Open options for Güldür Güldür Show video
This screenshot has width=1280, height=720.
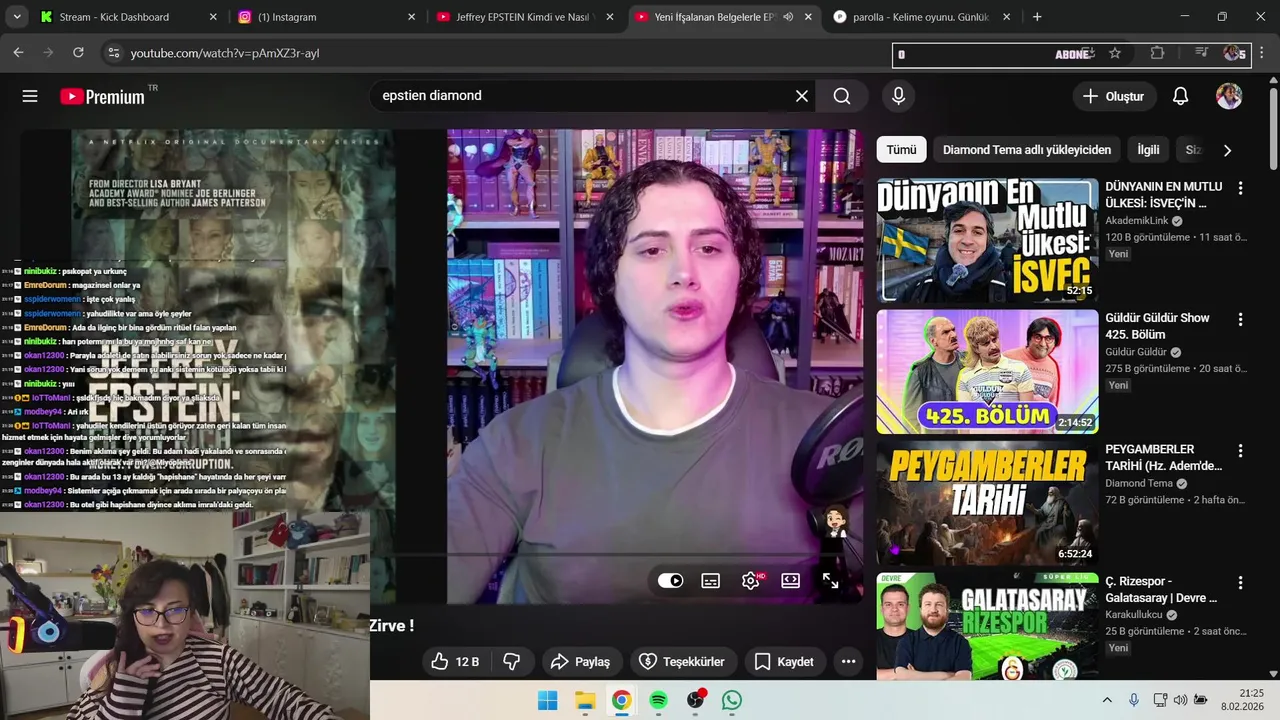pos(1240,320)
